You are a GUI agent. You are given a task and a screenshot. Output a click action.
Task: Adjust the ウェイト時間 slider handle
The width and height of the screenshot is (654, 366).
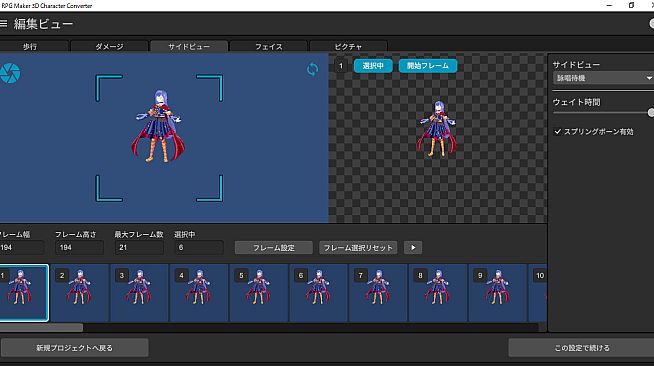pos(651,113)
